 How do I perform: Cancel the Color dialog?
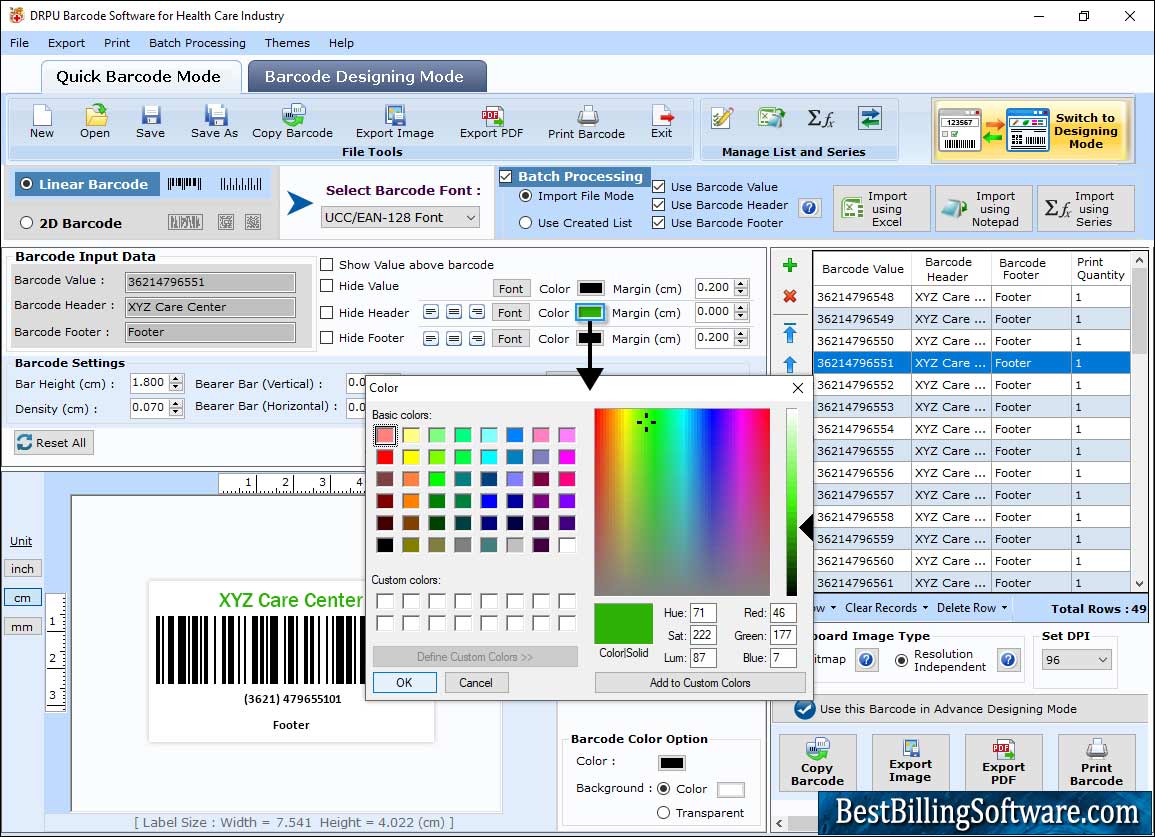pyautogui.click(x=476, y=682)
